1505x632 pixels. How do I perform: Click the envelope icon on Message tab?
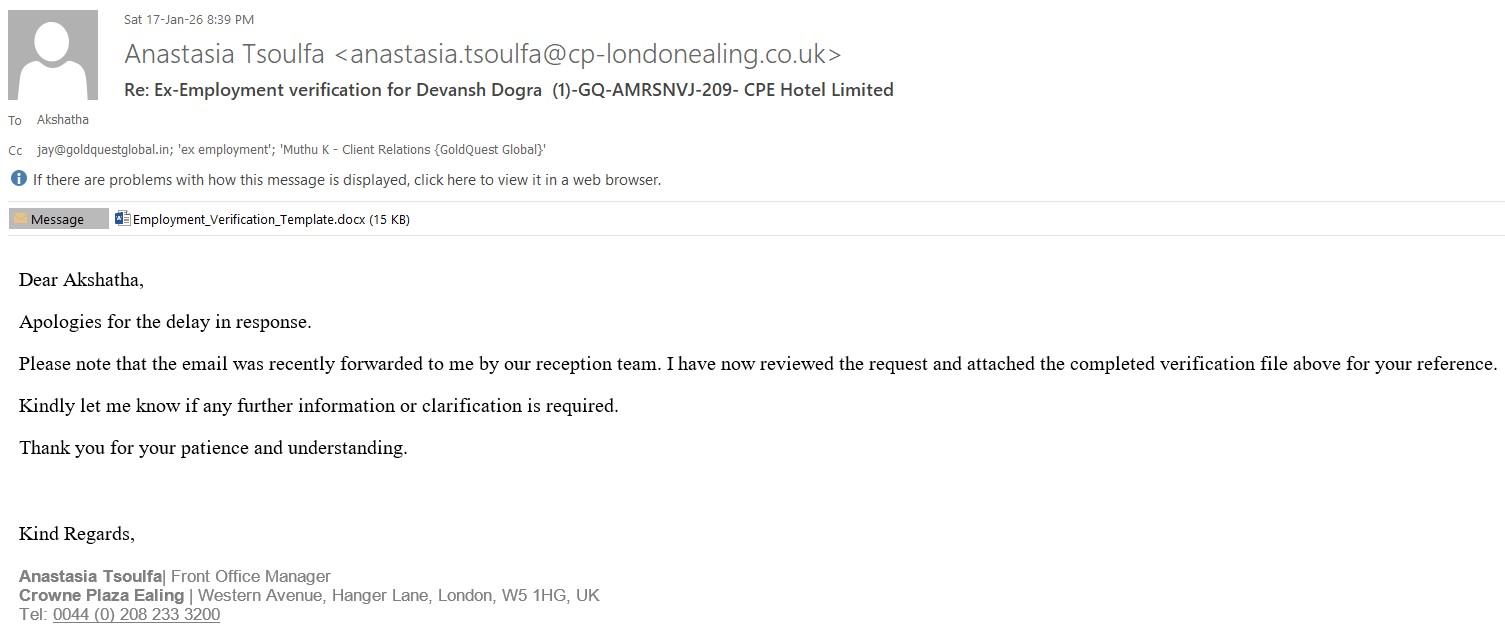click(x=19, y=219)
